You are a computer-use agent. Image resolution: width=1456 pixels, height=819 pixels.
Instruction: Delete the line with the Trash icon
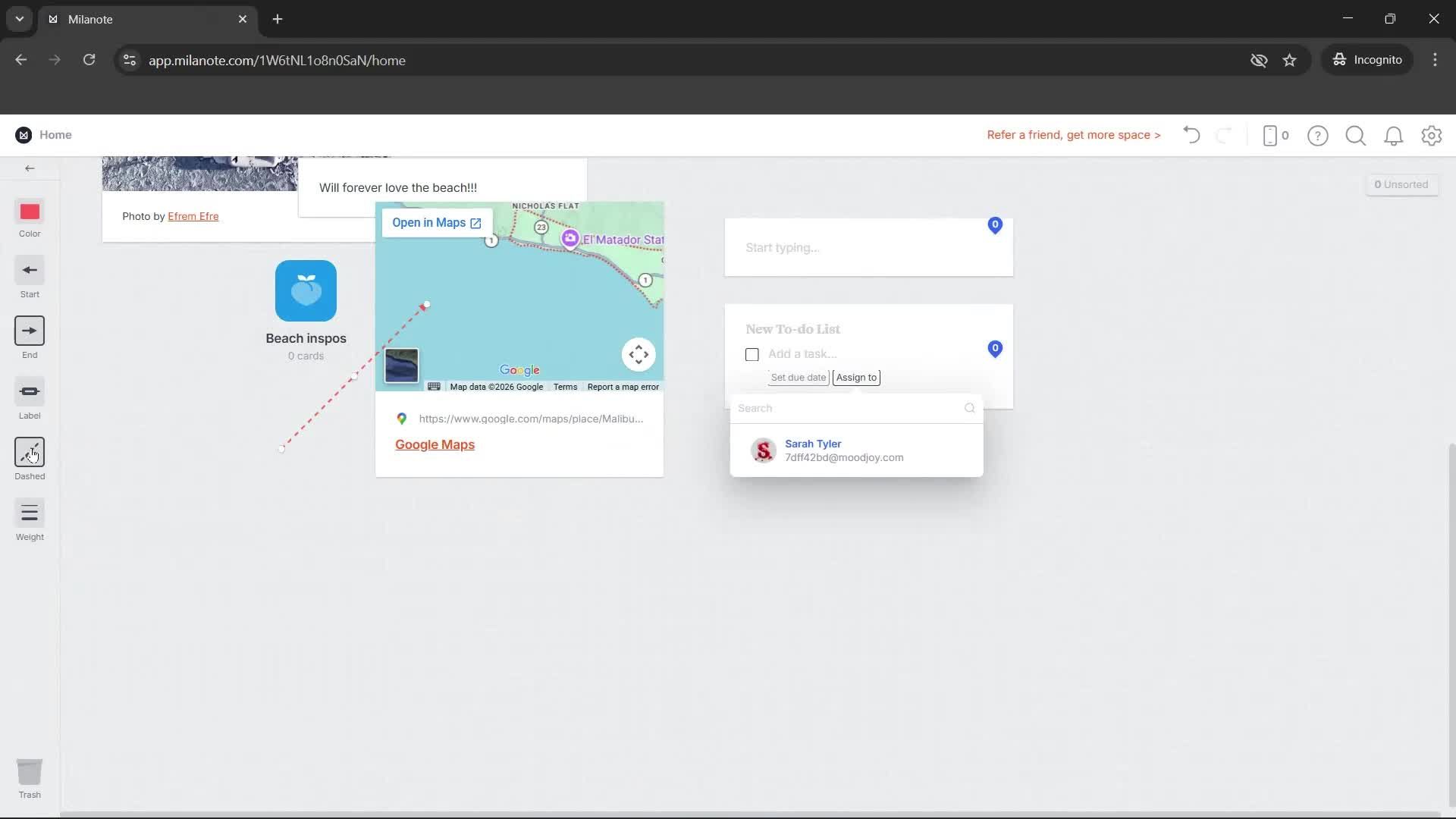[x=29, y=772]
